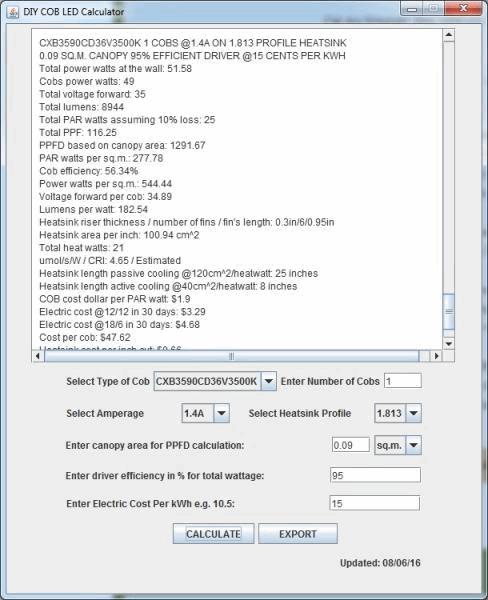Image resolution: width=488 pixels, height=600 pixels.
Task: Click 'Power watts per sq.m.: 544.44' line
Action: point(106,184)
